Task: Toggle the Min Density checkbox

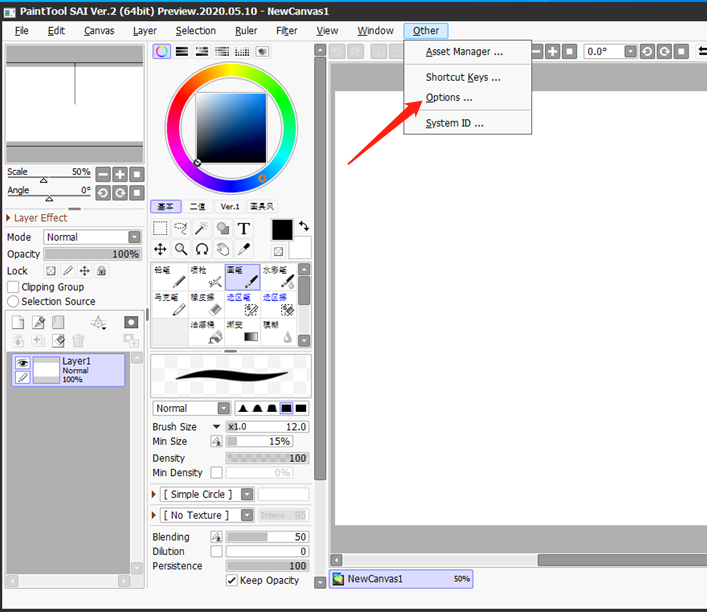Action: click(x=216, y=472)
